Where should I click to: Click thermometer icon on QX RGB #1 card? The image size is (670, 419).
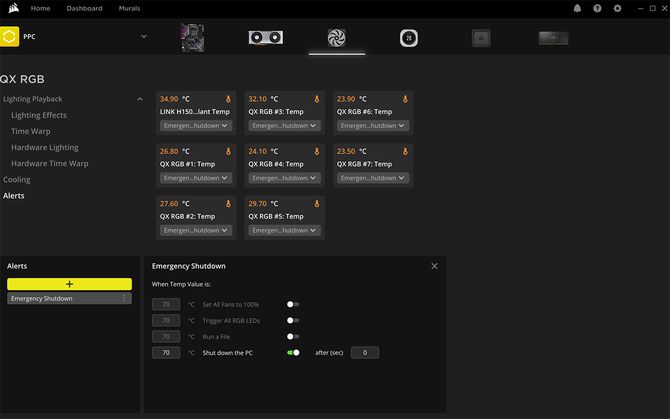click(x=228, y=151)
